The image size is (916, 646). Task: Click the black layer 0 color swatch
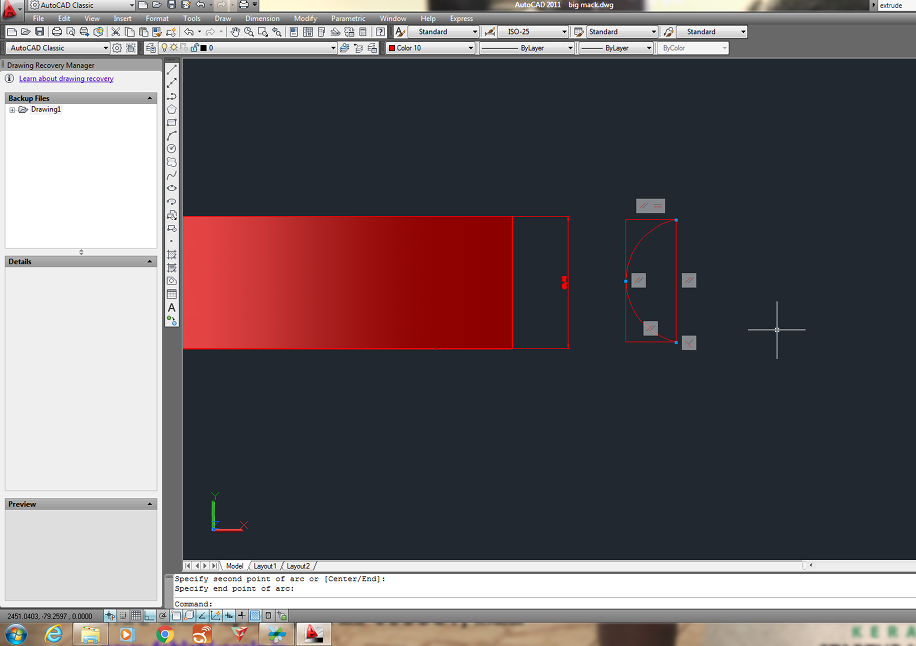tap(203, 48)
